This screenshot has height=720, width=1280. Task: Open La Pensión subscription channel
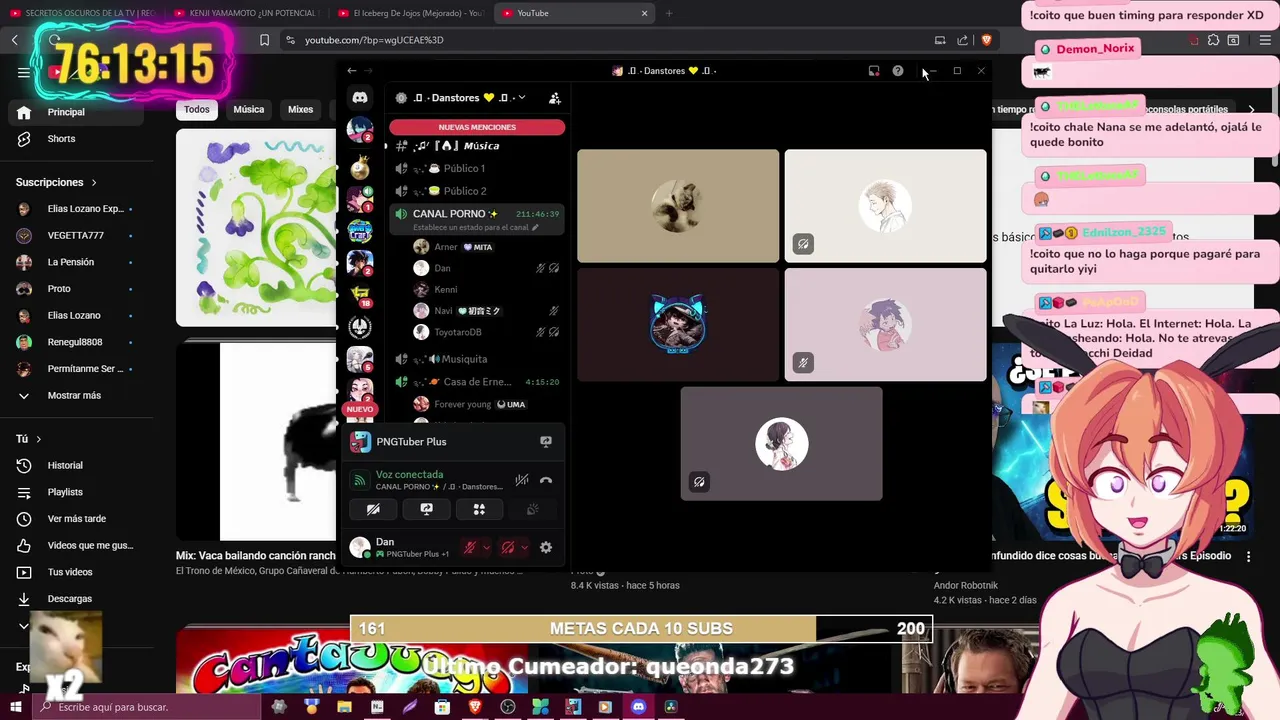[x=78, y=262]
